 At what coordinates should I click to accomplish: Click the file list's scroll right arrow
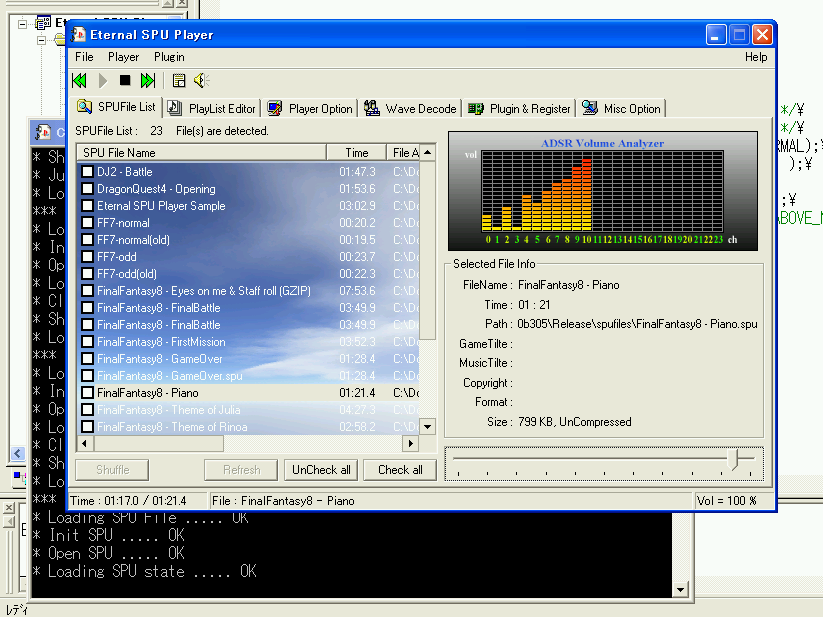click(x=411, y=444)
